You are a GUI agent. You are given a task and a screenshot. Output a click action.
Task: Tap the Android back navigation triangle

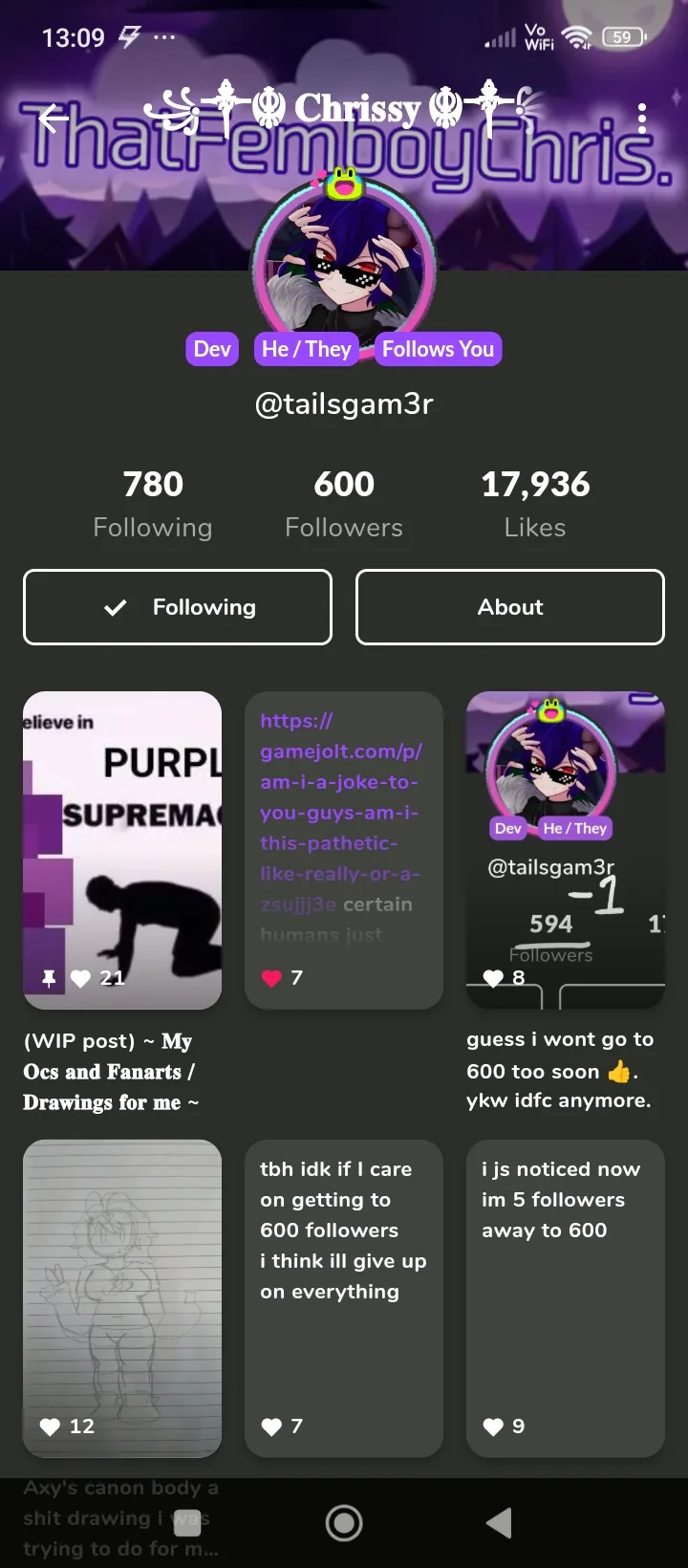point(499,1523)
